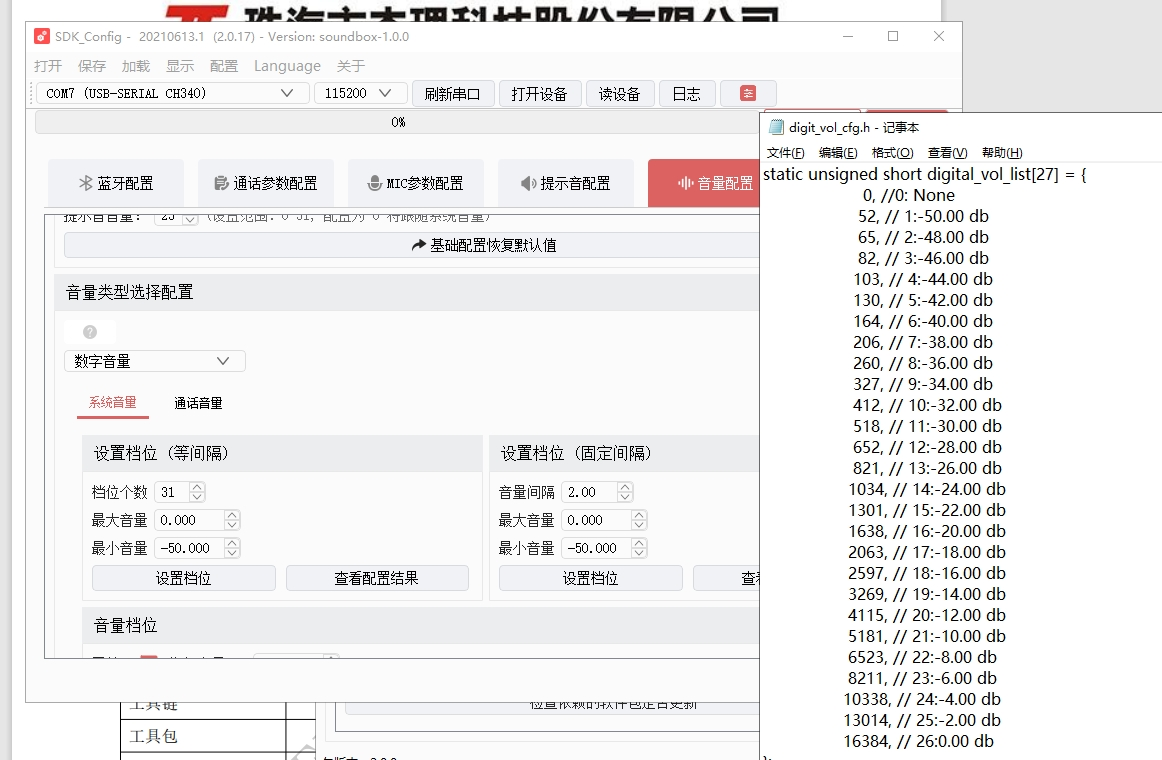Click the SDK_Config app icon in title bar

coord(42,36)
